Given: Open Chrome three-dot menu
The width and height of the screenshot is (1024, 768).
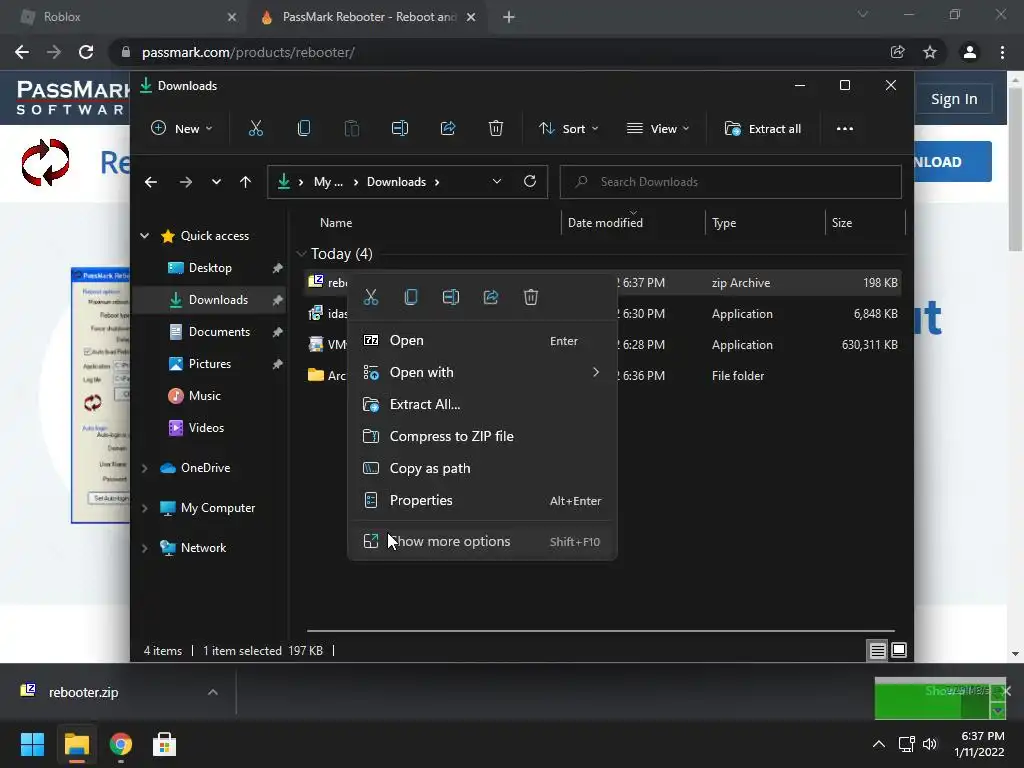Looking at the screenshot, I should pos(1002,52).
